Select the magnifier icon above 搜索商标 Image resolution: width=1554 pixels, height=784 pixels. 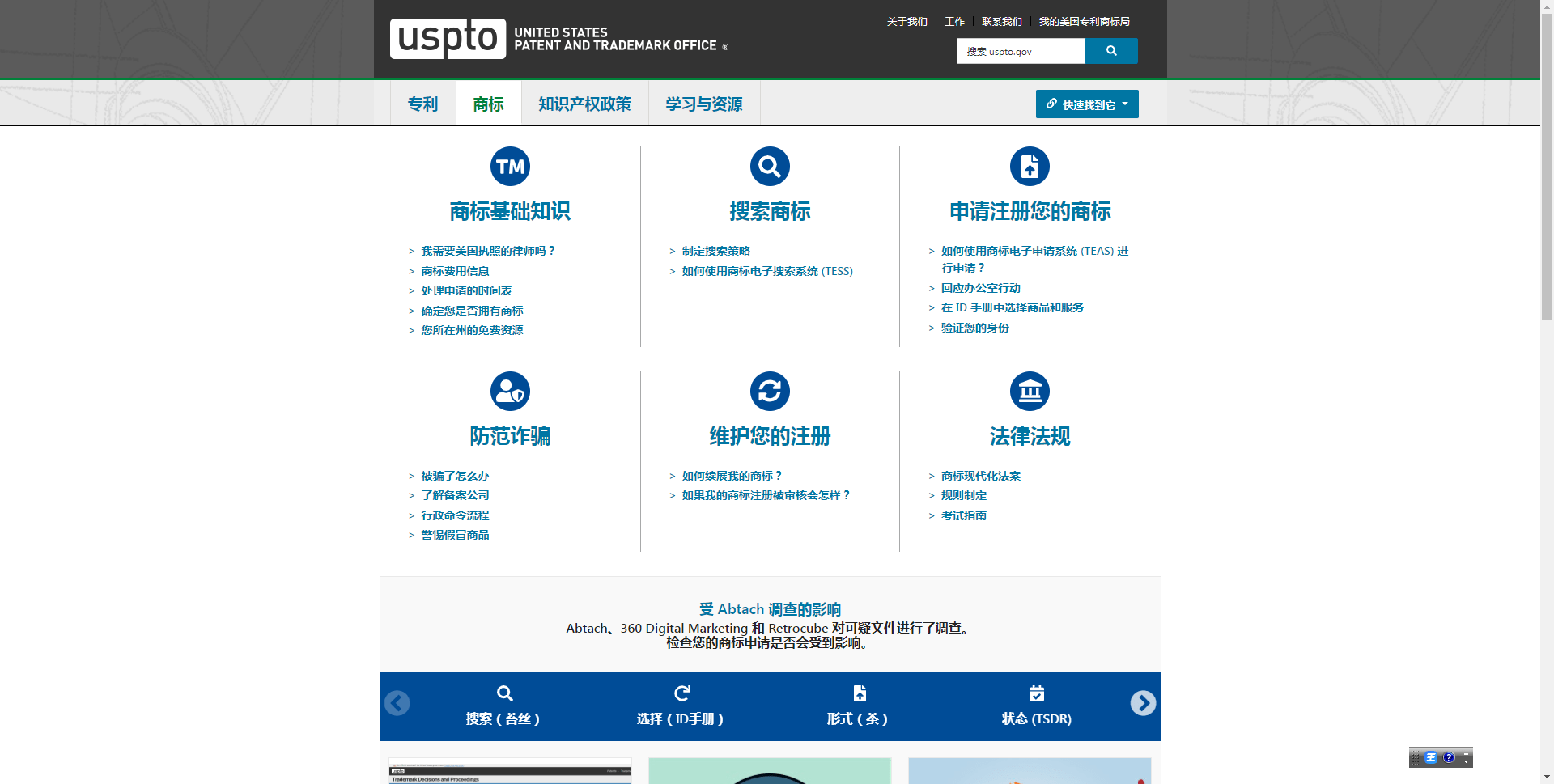coord(770,166)
